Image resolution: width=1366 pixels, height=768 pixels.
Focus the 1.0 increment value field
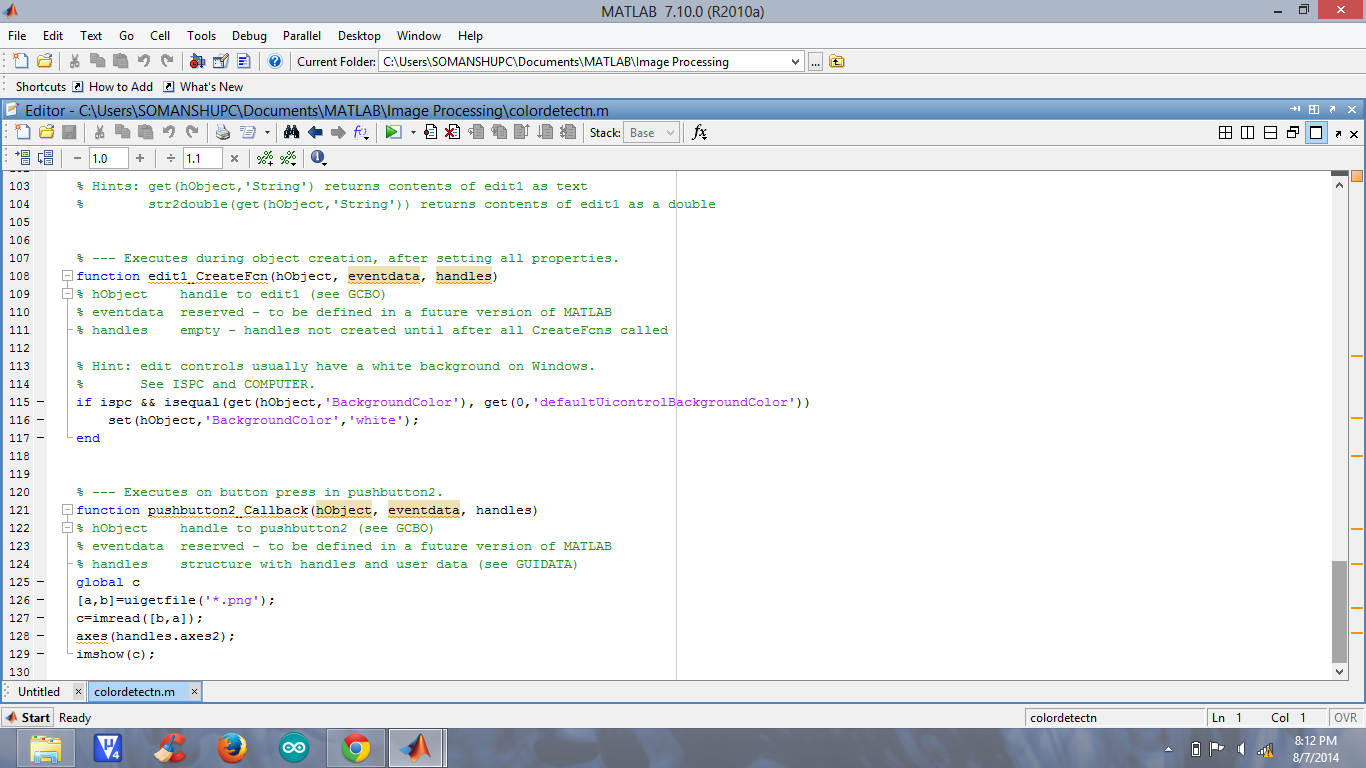(108, 158)
